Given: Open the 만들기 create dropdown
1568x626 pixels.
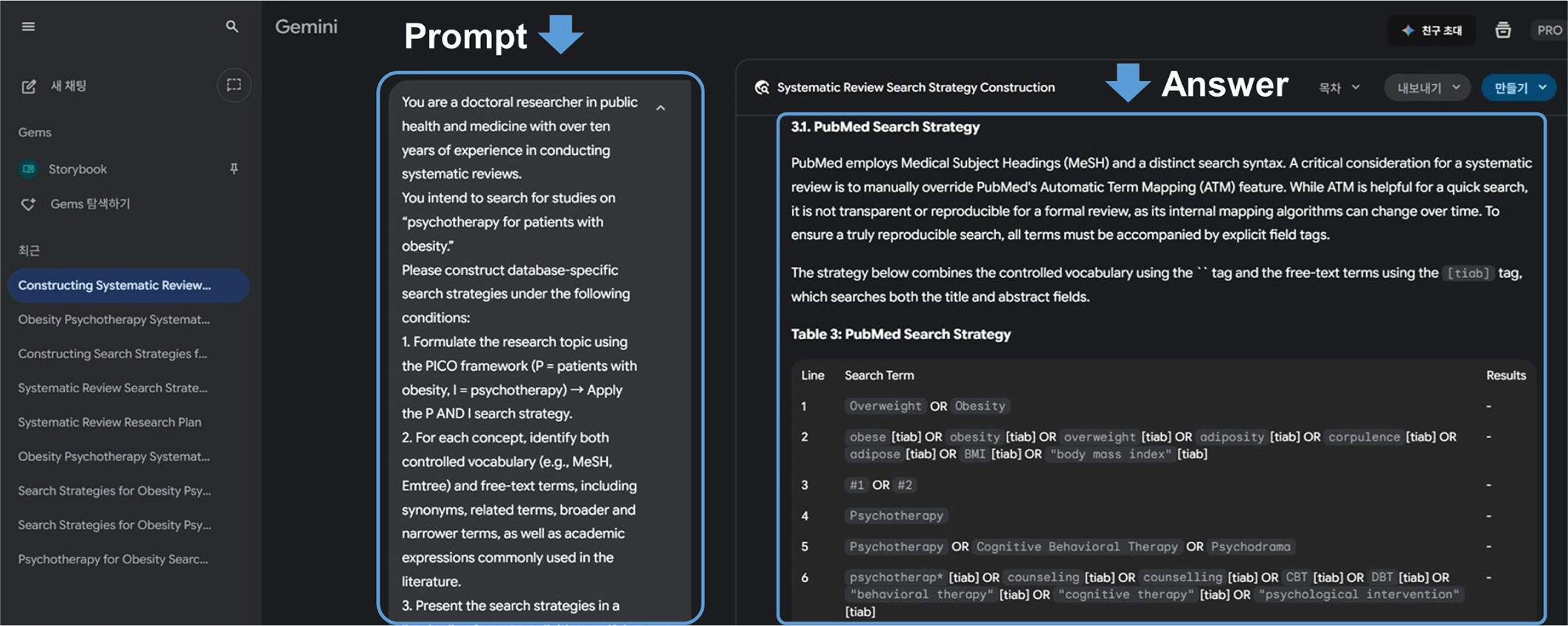Looking at the screenshot, I should pyautogui.click(x=1519, y=88).
